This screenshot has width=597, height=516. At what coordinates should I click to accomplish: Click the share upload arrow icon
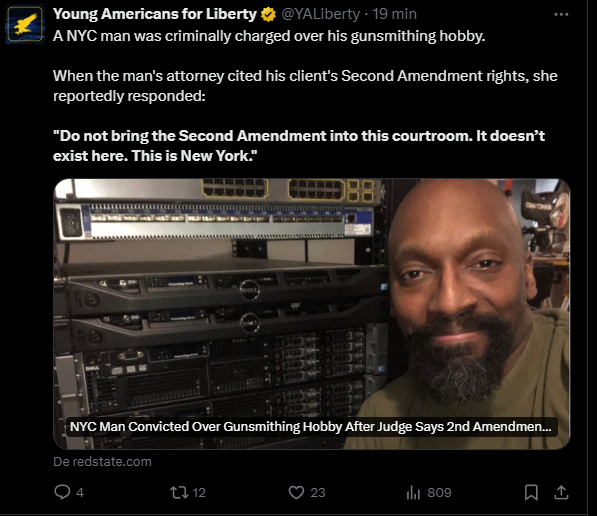561,492
